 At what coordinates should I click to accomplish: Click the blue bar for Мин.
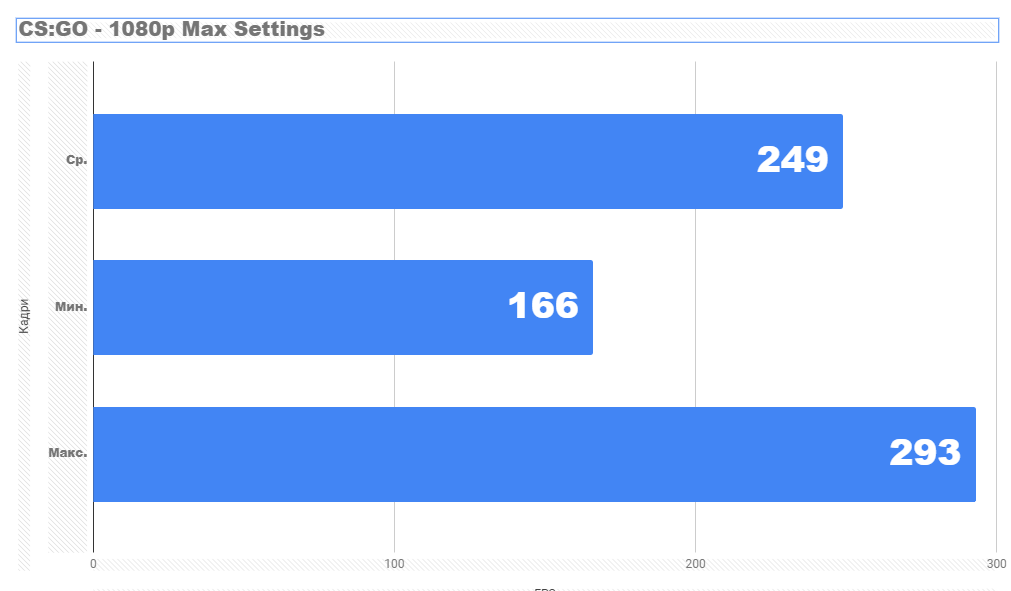pos(343,307)
